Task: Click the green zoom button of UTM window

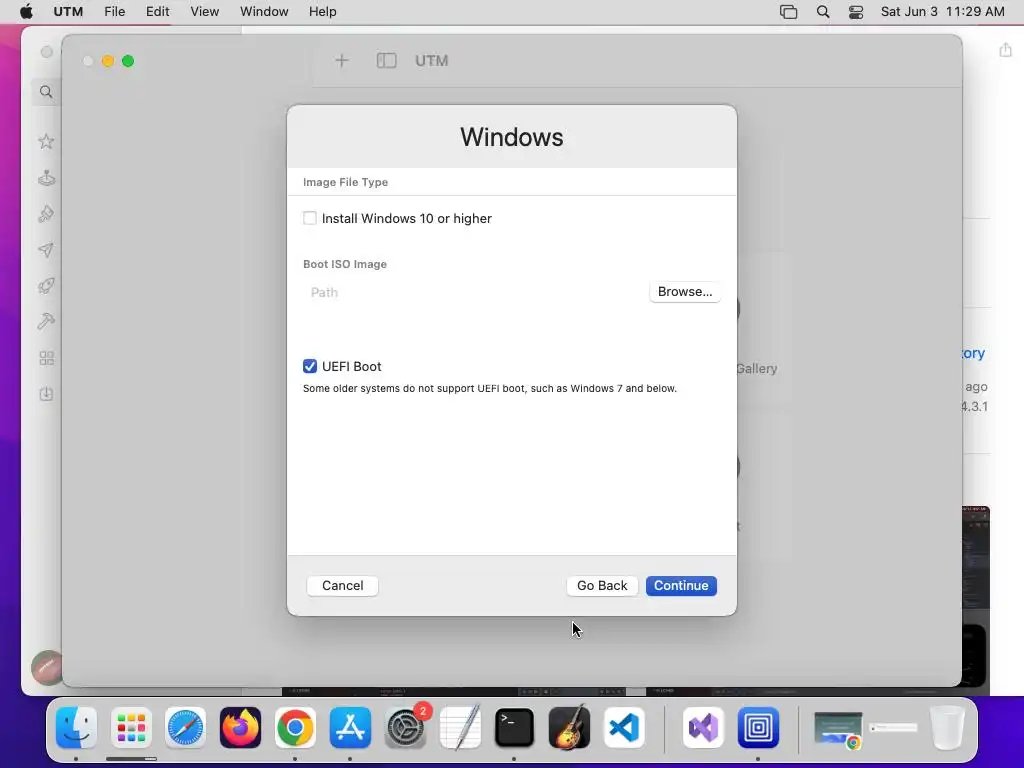Action: (128, 61)
